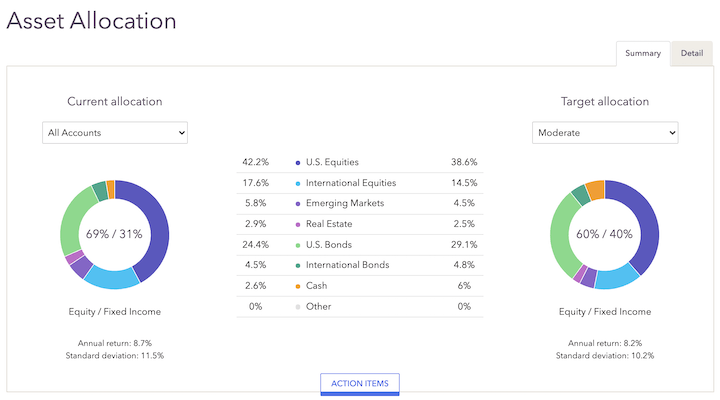Click the 6% Cash target value

465,286
